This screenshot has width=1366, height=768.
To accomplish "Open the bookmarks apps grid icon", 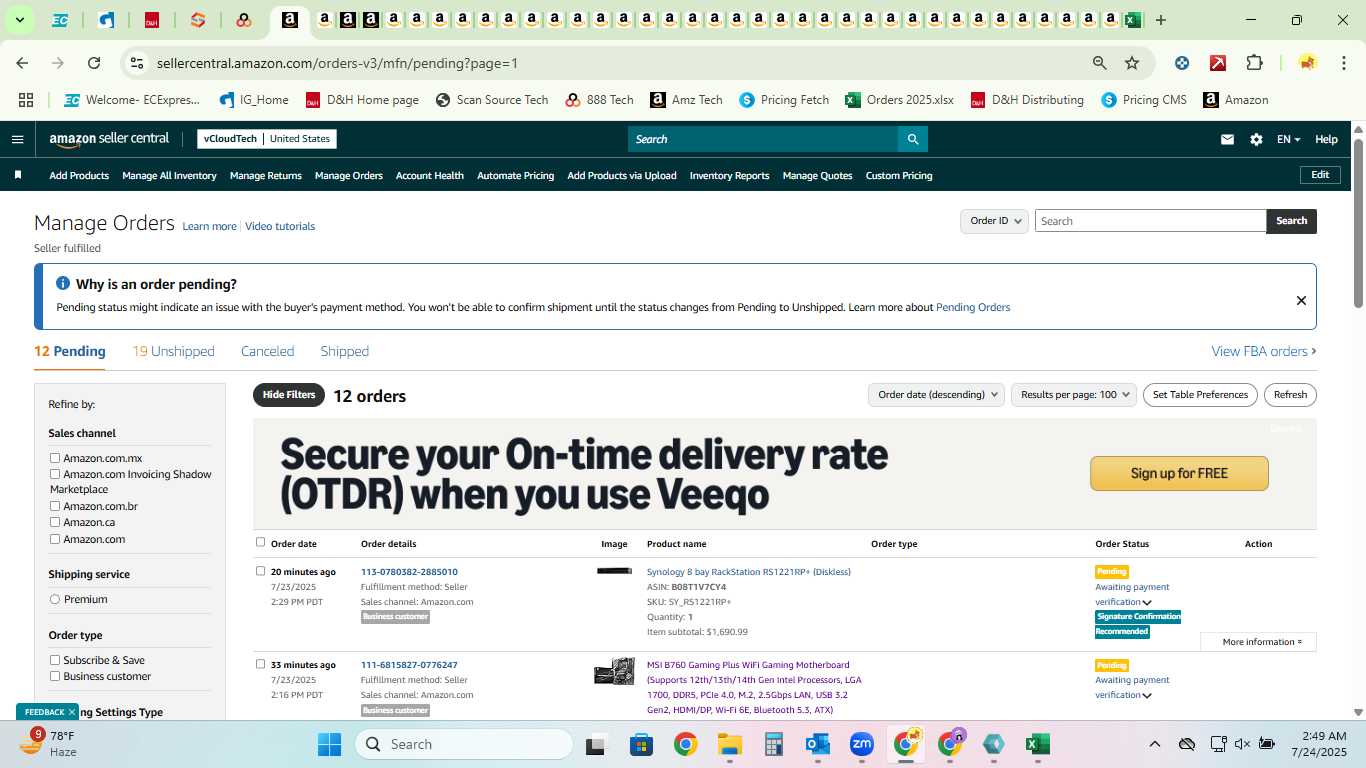I will [26, 100].
